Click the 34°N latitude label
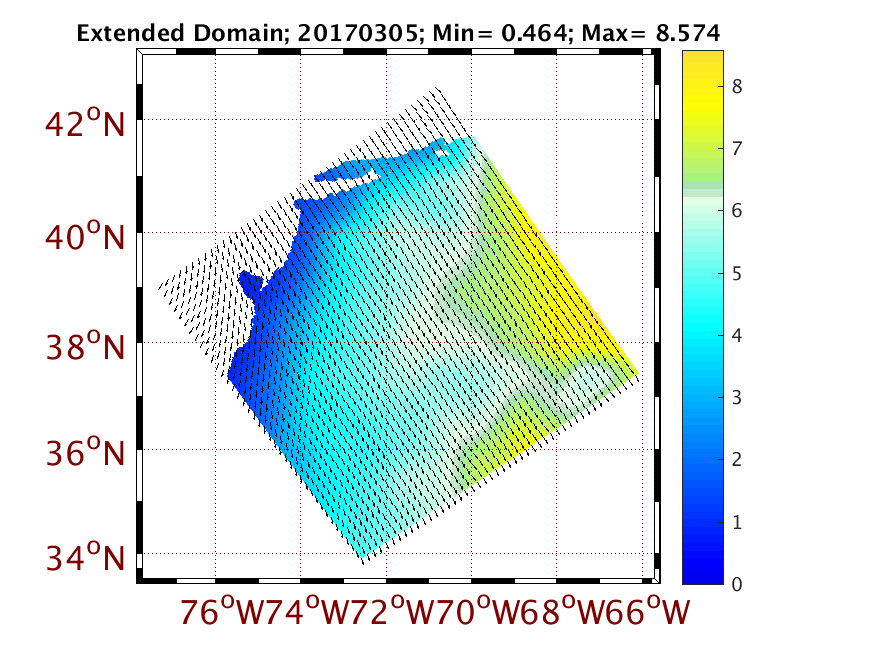 (x=85, y=557)
